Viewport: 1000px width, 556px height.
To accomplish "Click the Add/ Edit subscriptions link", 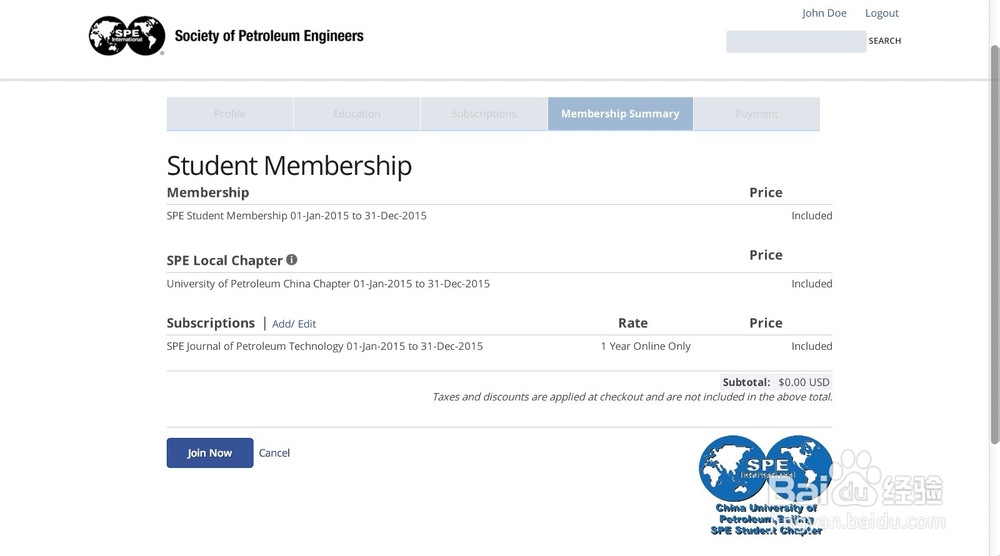I will point(294,324).
